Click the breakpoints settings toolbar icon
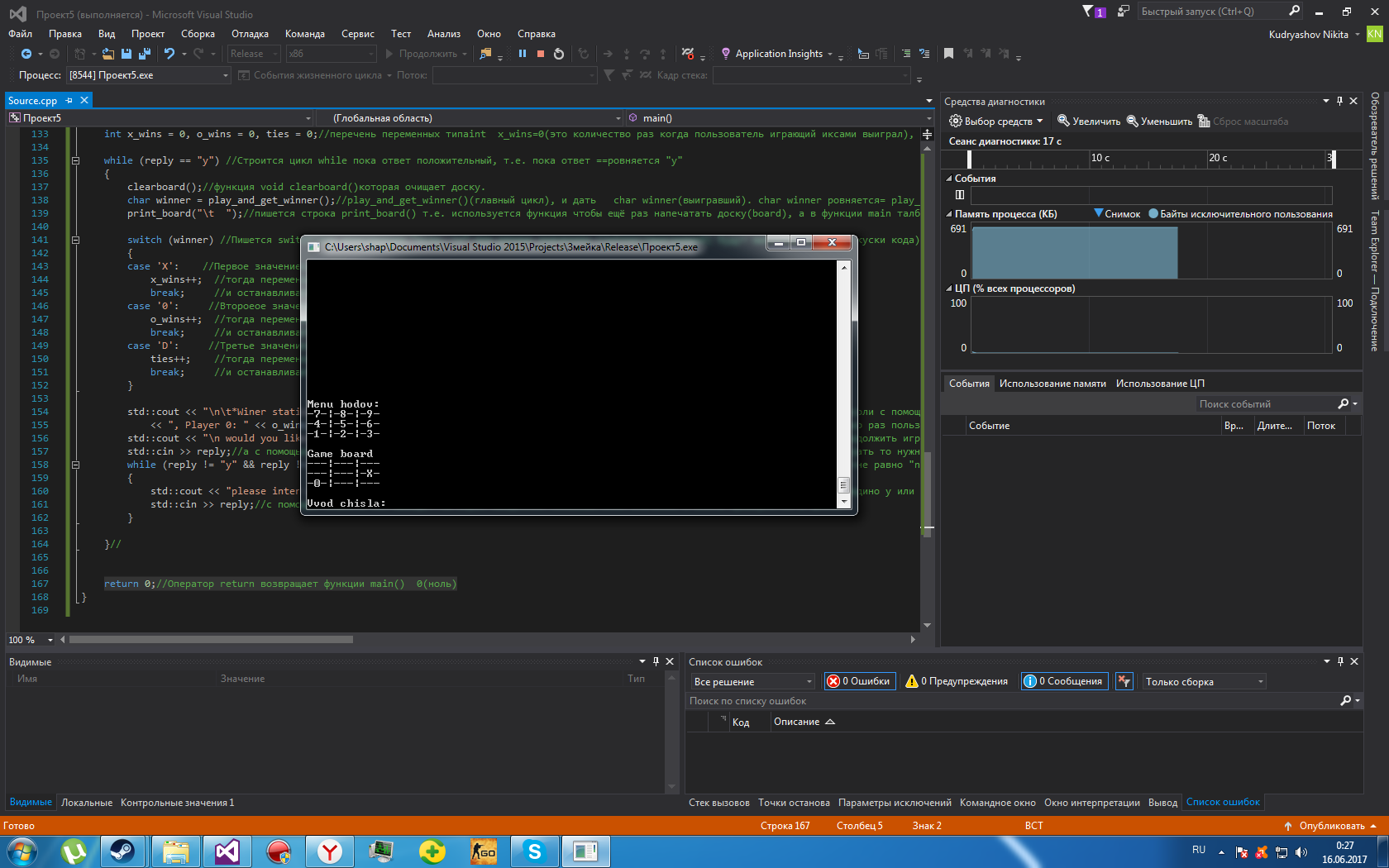The image size is (1389, 868). pyautogui.click(x=688, y=54)
